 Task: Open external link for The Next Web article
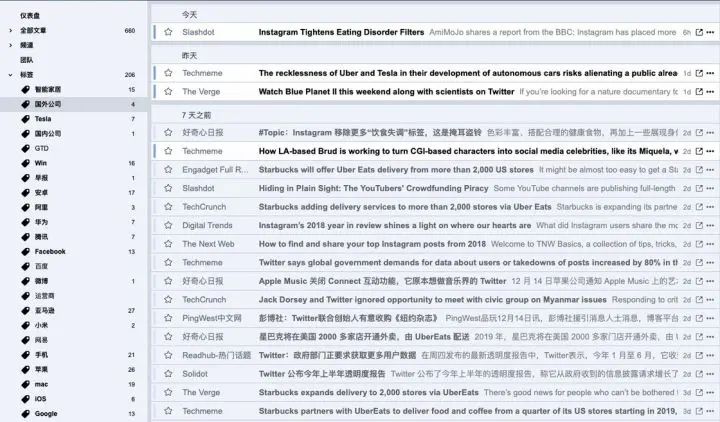(699, 244)
